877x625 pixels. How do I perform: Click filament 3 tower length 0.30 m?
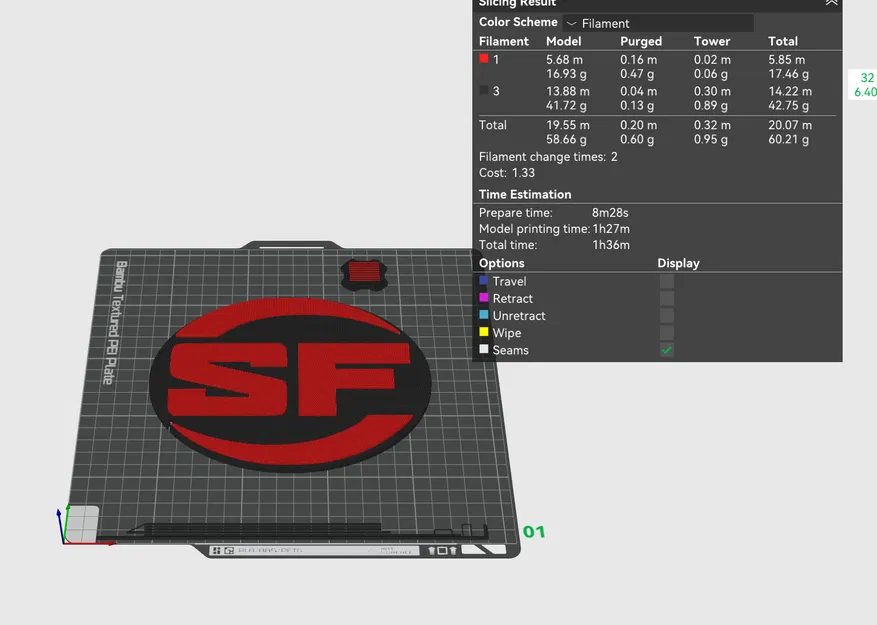click(712, 91)
